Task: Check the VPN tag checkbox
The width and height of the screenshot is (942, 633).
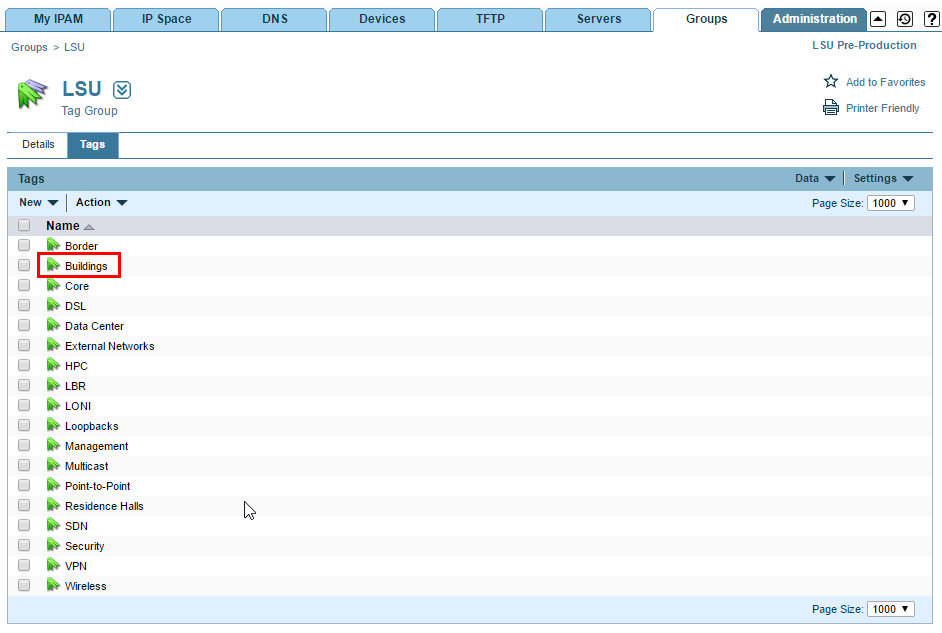Action: click(24, 565)
